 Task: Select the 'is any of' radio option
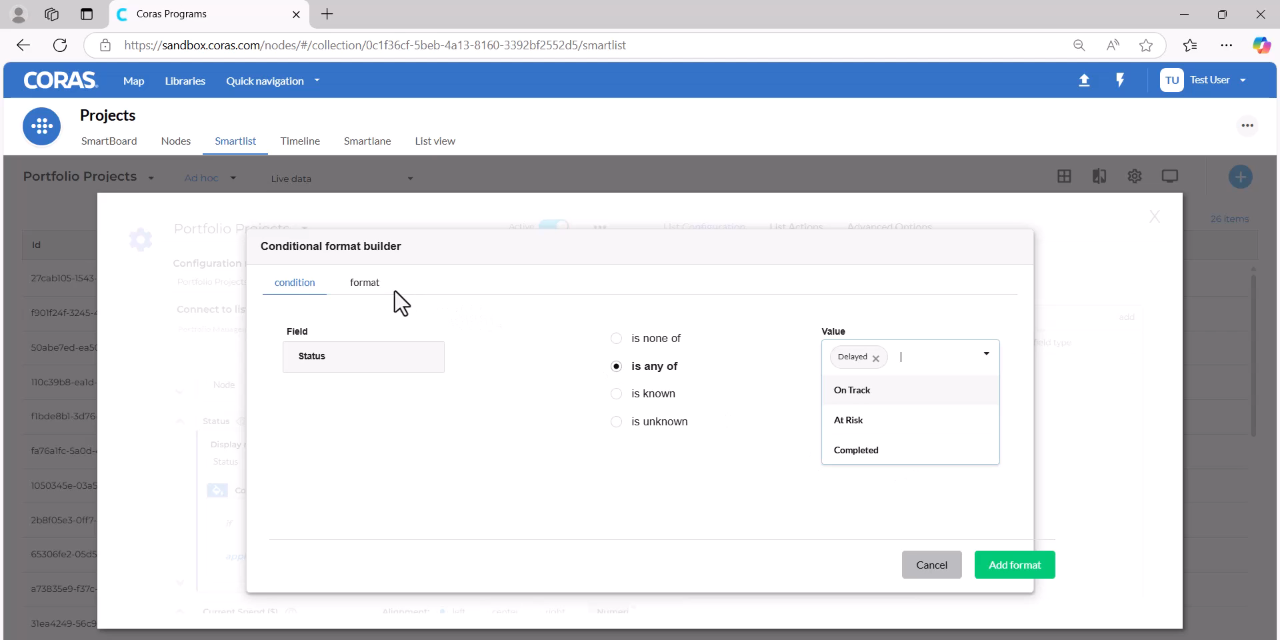(616, 367)
